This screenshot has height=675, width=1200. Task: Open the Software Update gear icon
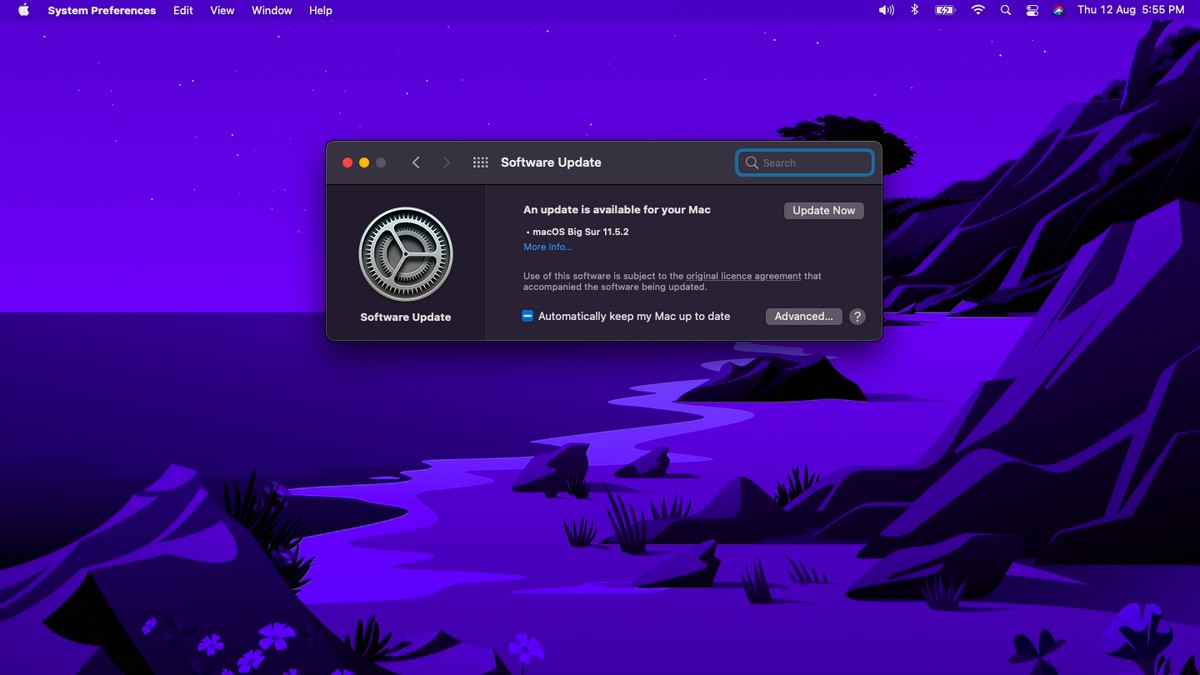[x=405, y=254]
